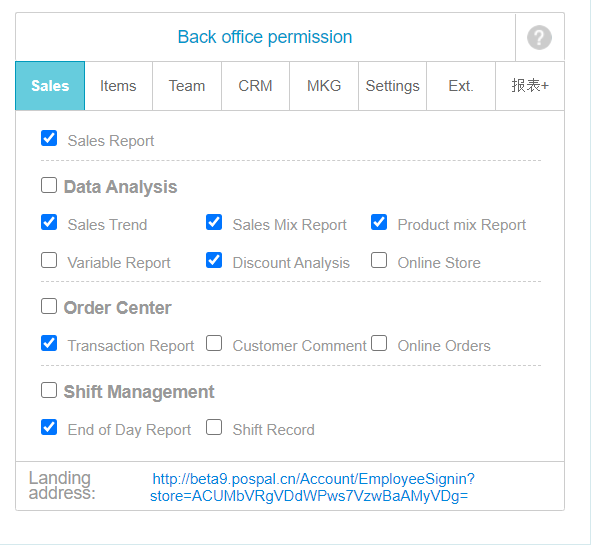Check the Shift Record checkbox
Viewport: 591px width, 545px height.
tap(214, 427)
